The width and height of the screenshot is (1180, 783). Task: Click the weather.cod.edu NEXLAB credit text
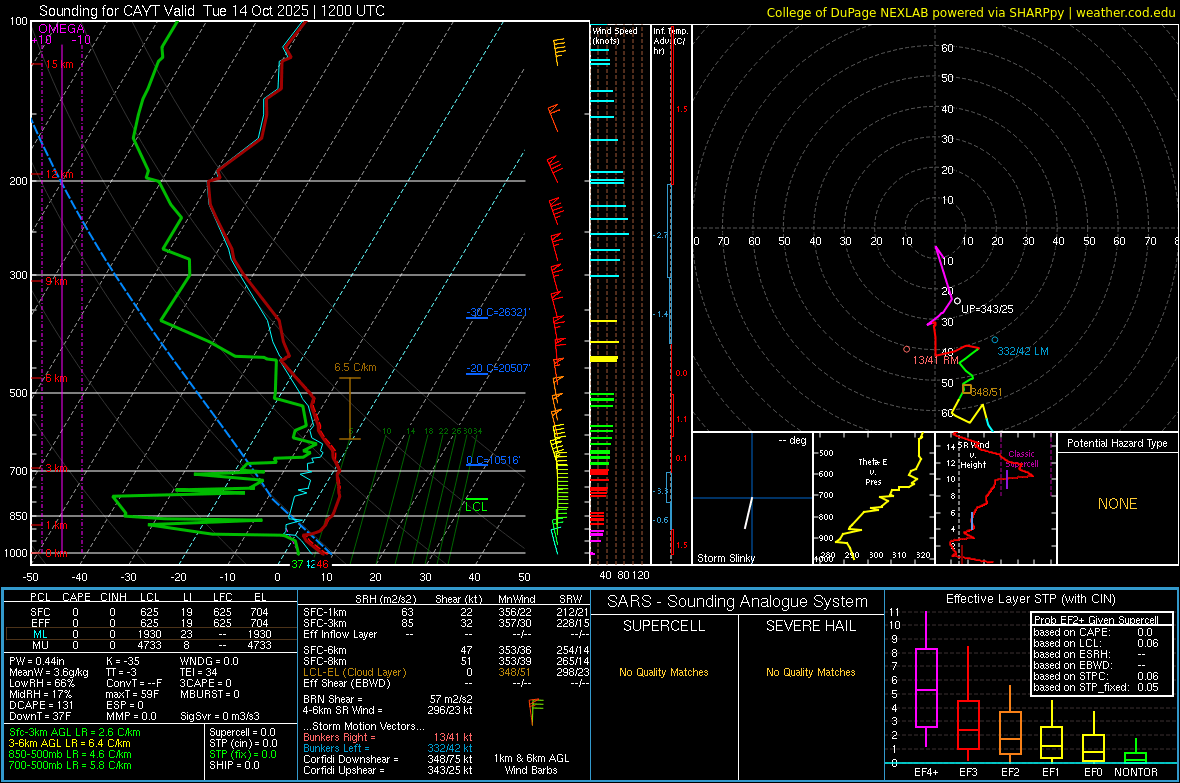click(x=970, y=12)
